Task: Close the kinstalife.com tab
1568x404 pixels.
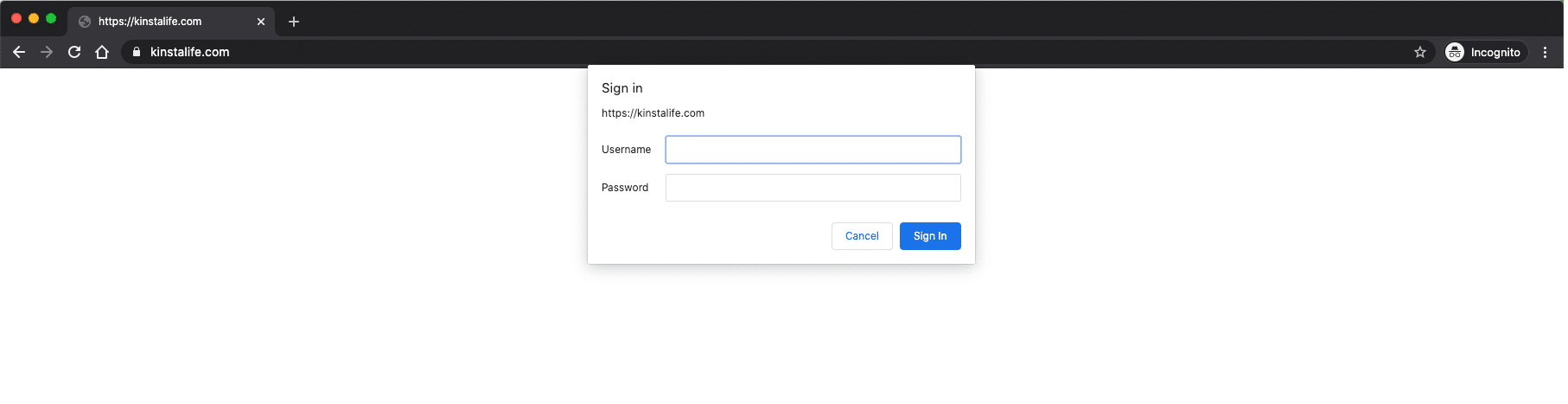Action: tap(261, 22)
